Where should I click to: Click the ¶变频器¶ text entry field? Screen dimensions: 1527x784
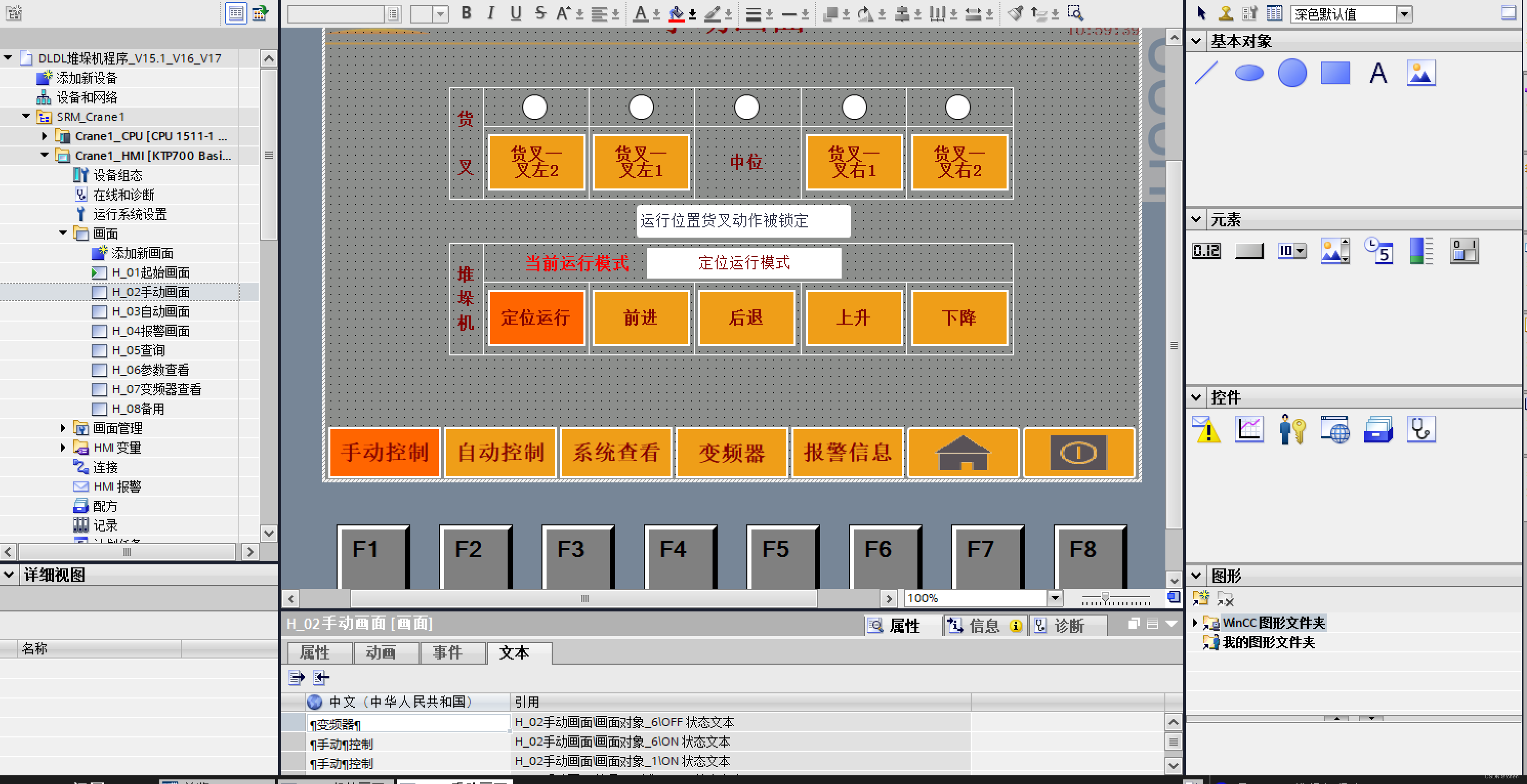click(x=408, y=724)
